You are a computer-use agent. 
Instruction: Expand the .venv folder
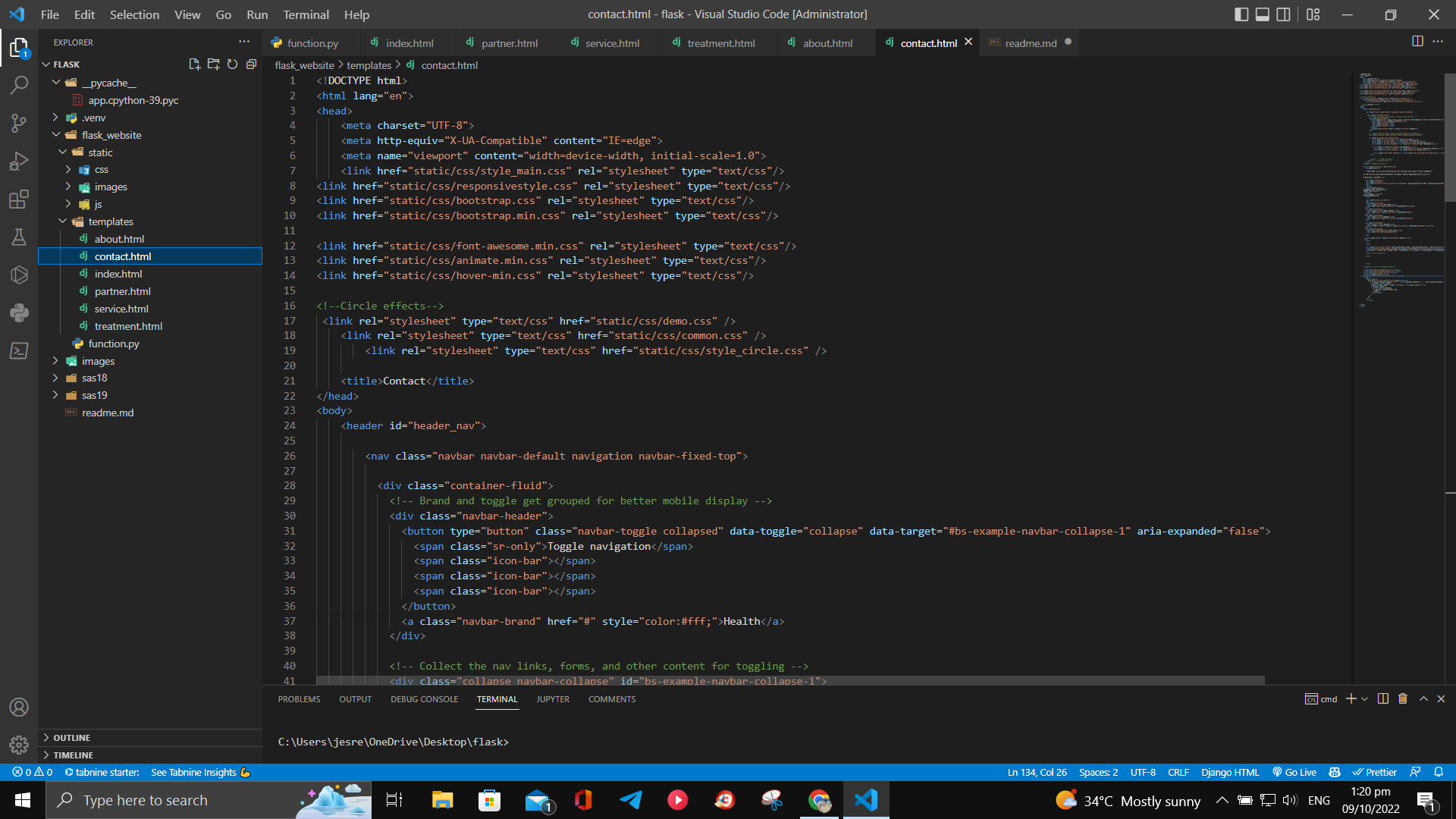tap(55, 118)
